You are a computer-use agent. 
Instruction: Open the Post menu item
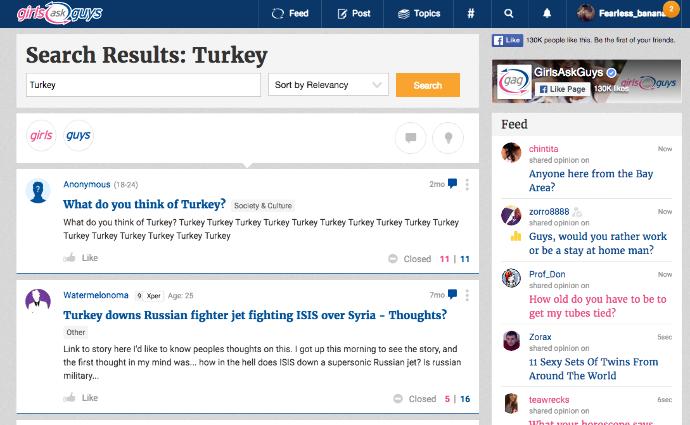click(x=354, y=14)
